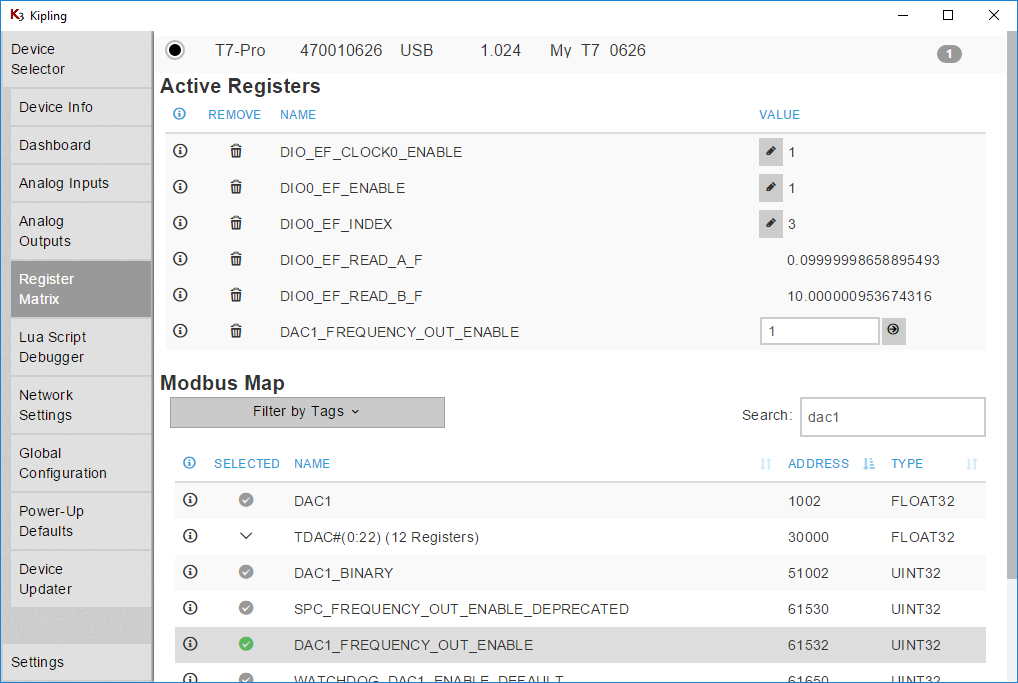
Task: Click the Modbus Map search field
Action: (x=892, y=417)
